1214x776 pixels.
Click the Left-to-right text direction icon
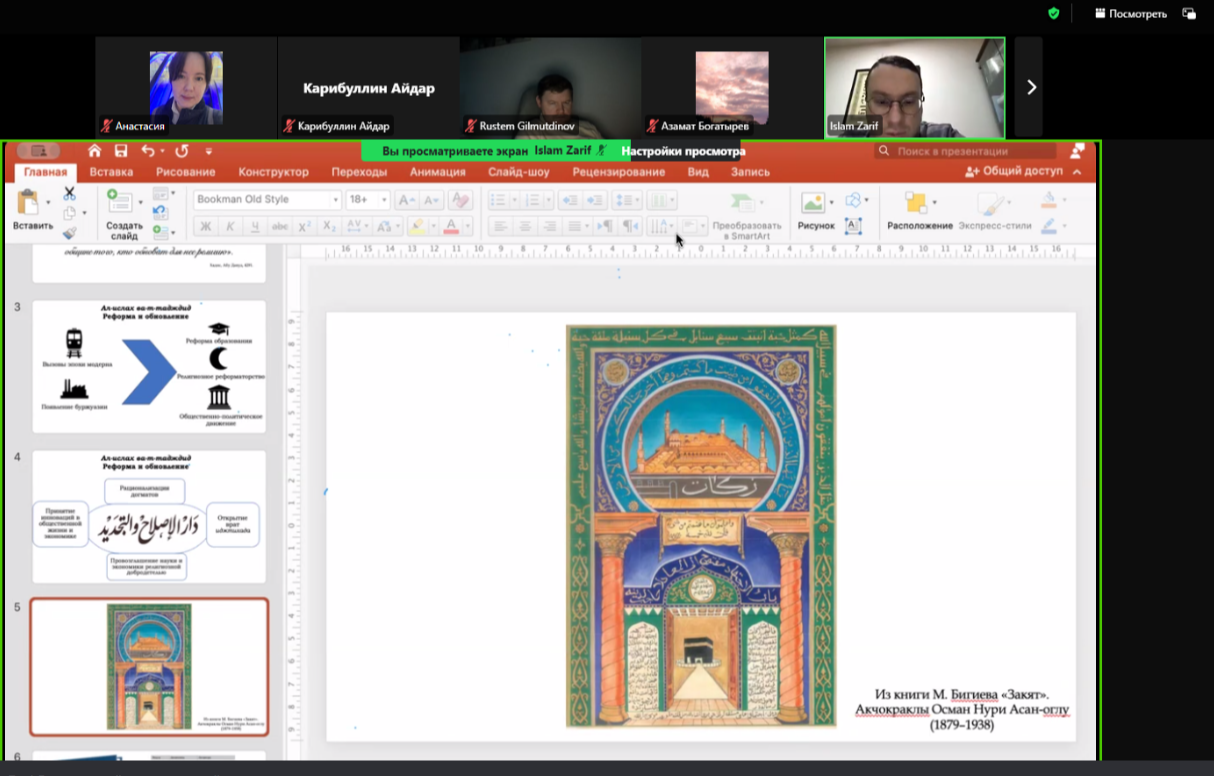[x=604, y=227]
